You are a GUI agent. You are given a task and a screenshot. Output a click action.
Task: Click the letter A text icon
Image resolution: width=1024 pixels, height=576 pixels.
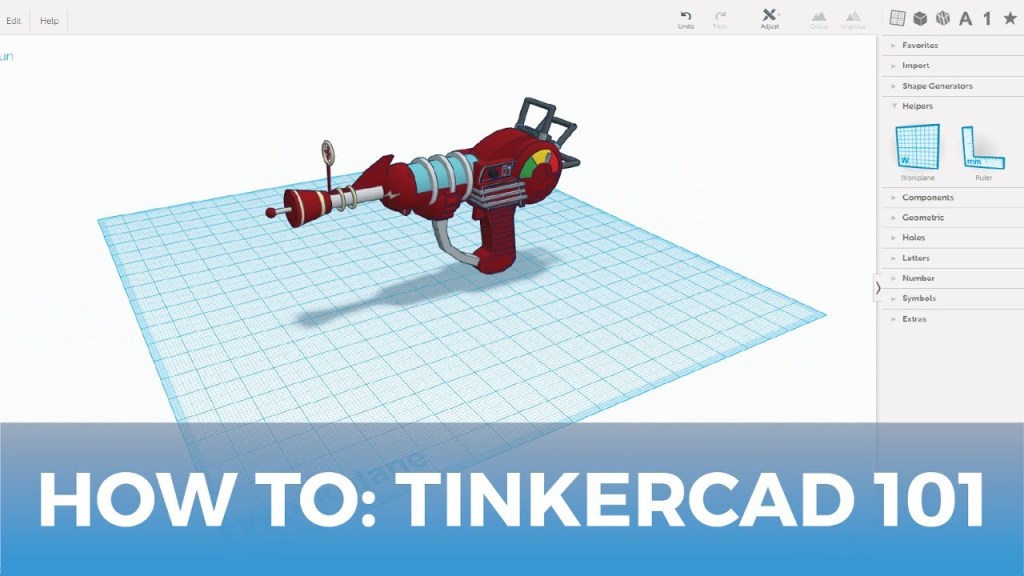(965, 18)
